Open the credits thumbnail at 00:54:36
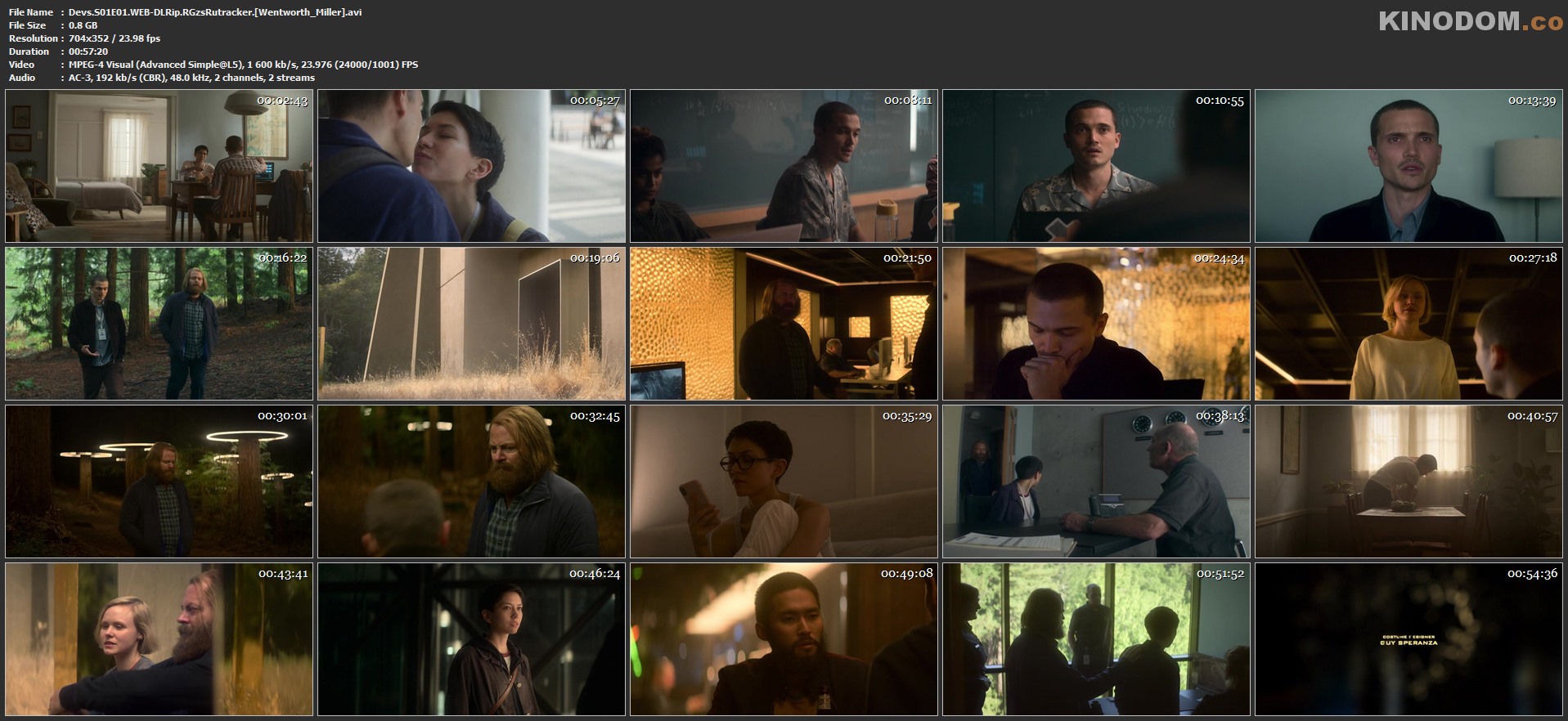This screenshot has width=1568, height=721. (1409, 639)
